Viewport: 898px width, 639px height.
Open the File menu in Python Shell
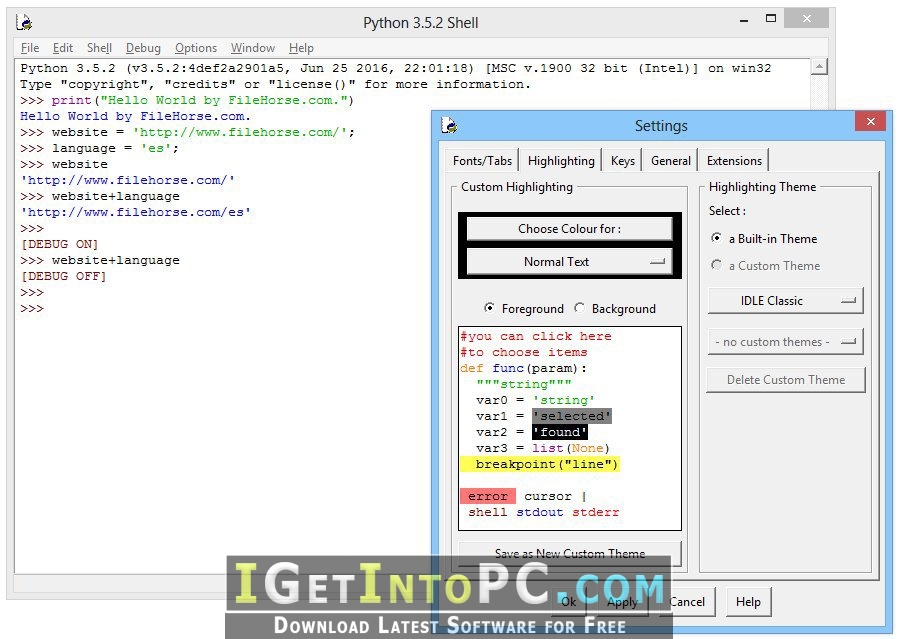coord(30,48)
